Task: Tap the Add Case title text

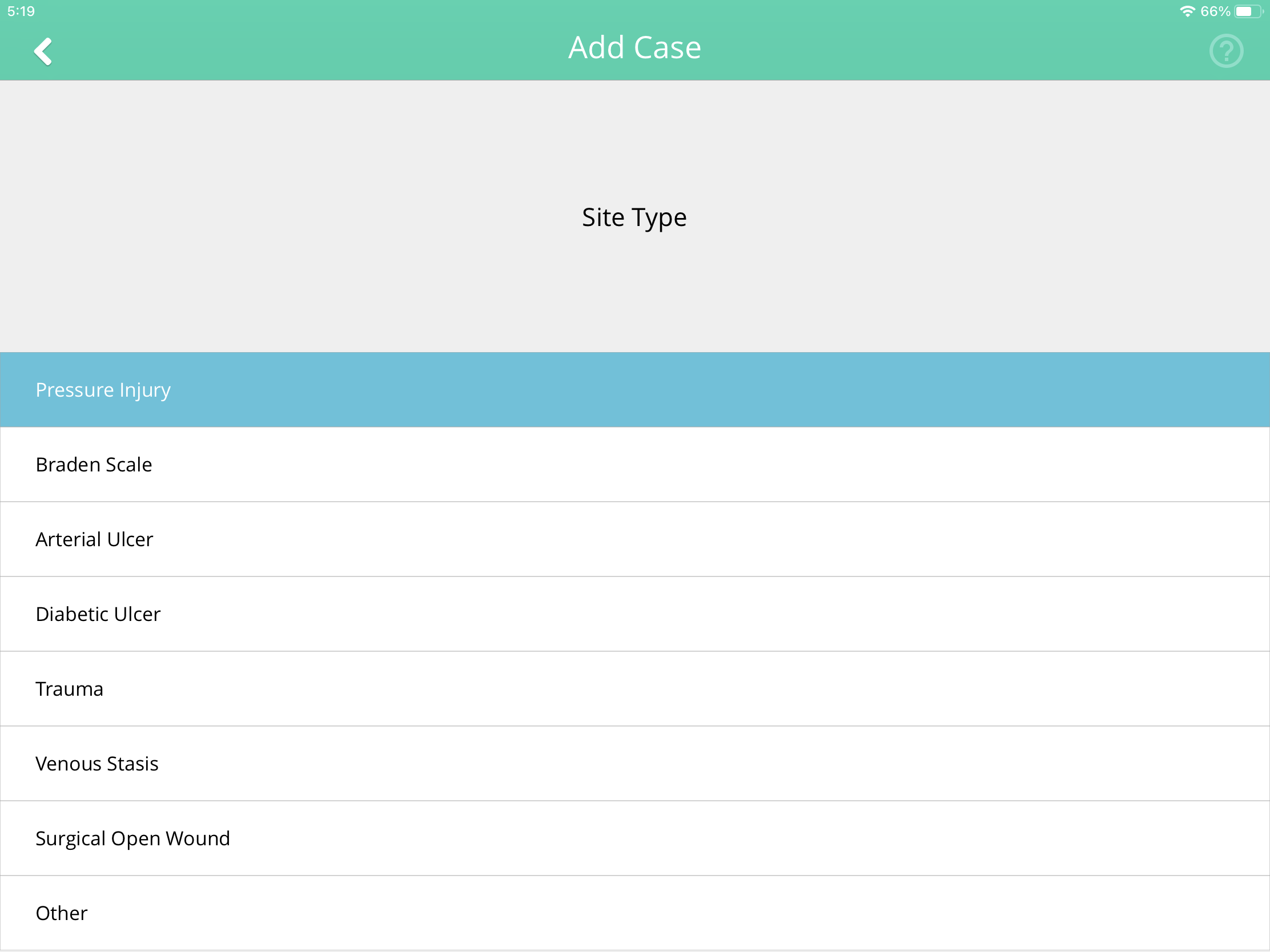Action: [x=634, y=47]
